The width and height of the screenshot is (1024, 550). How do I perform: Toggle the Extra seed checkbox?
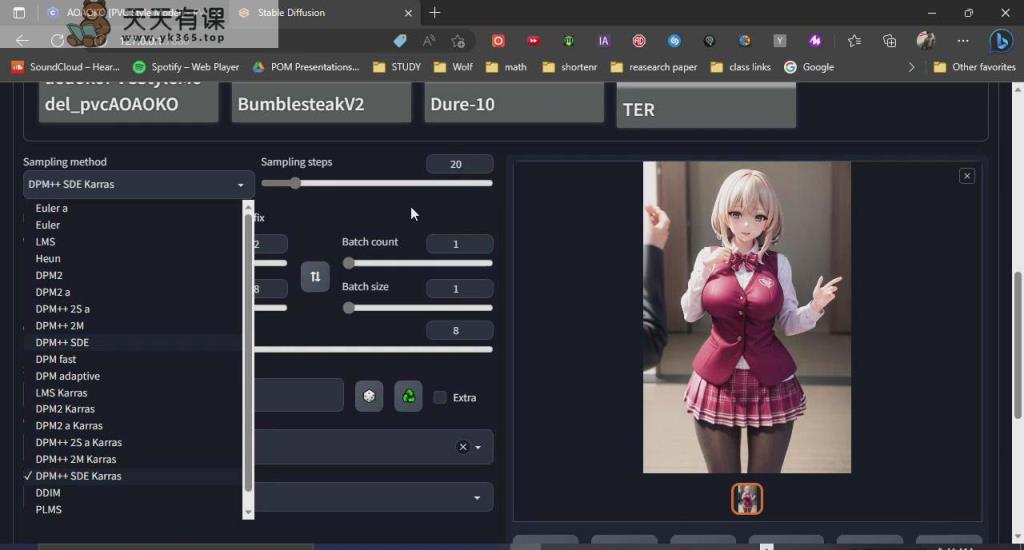[x=440, y=397]
